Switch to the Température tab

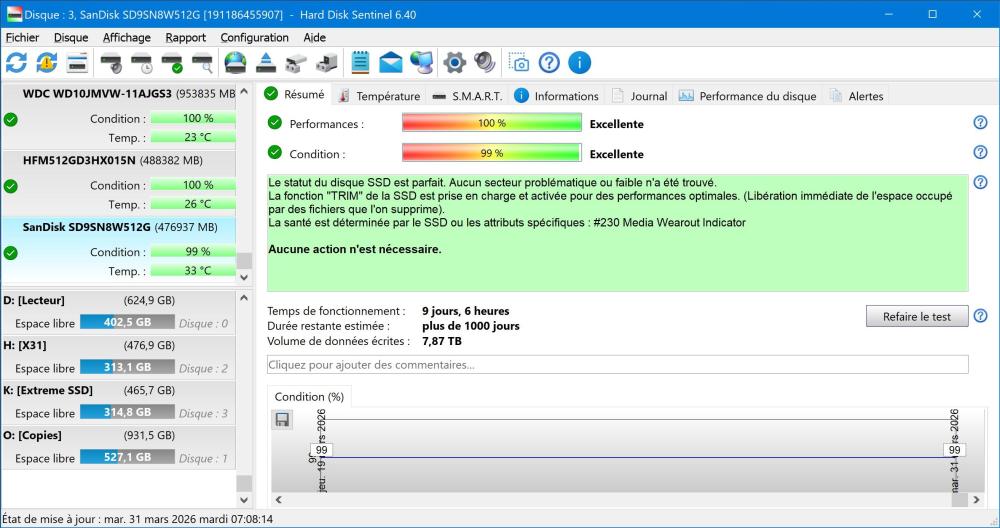click(x=379, y=96)
